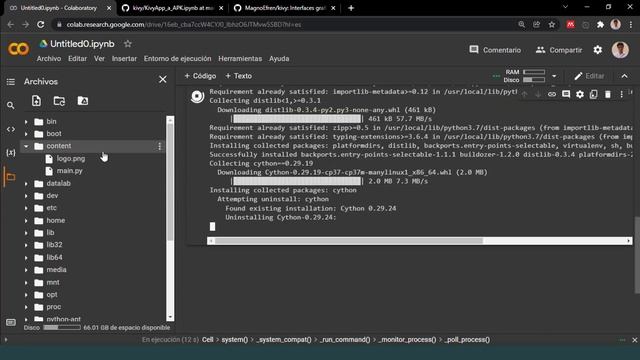Viewport: 640px width, 360px height.
Task: Select the main.py file
Action: [69, 171]
